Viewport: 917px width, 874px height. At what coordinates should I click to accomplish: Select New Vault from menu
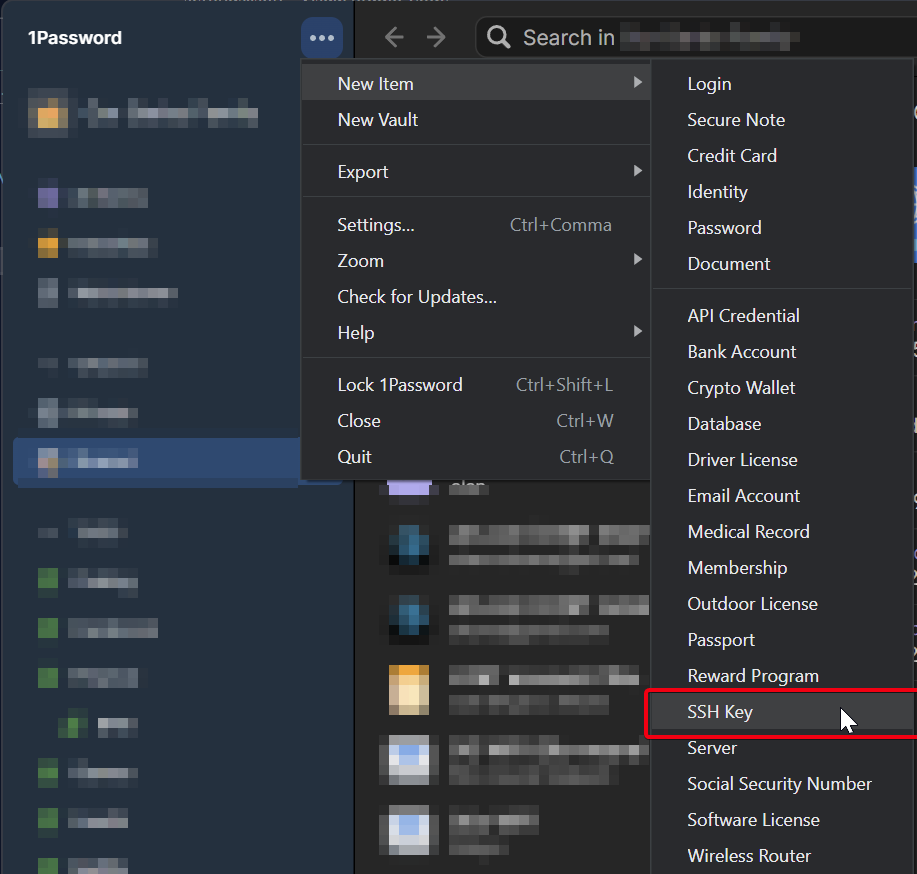click(378, 120)
